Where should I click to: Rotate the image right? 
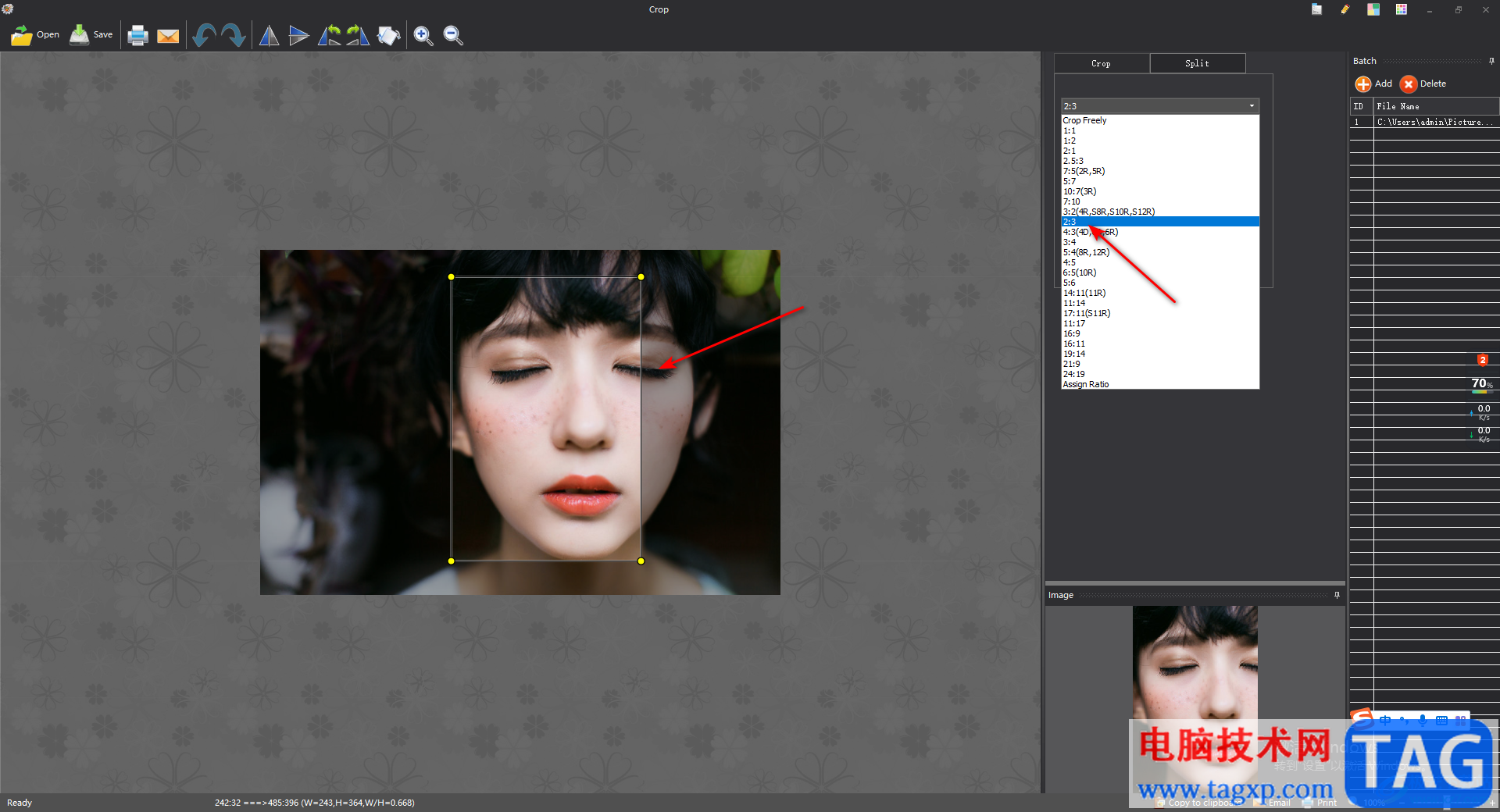[358, 35]
